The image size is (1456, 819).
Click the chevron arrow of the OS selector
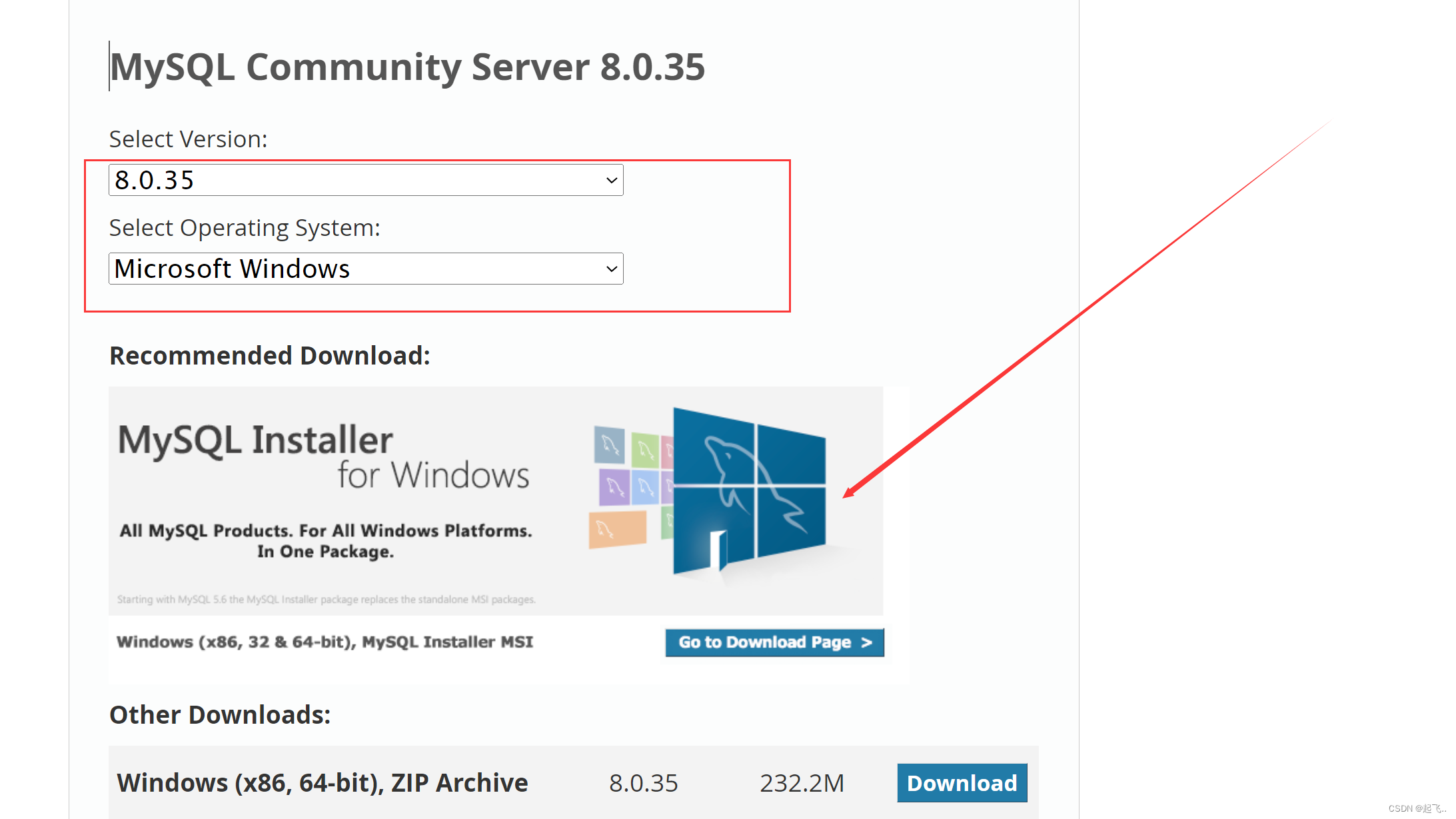[611, 269]
